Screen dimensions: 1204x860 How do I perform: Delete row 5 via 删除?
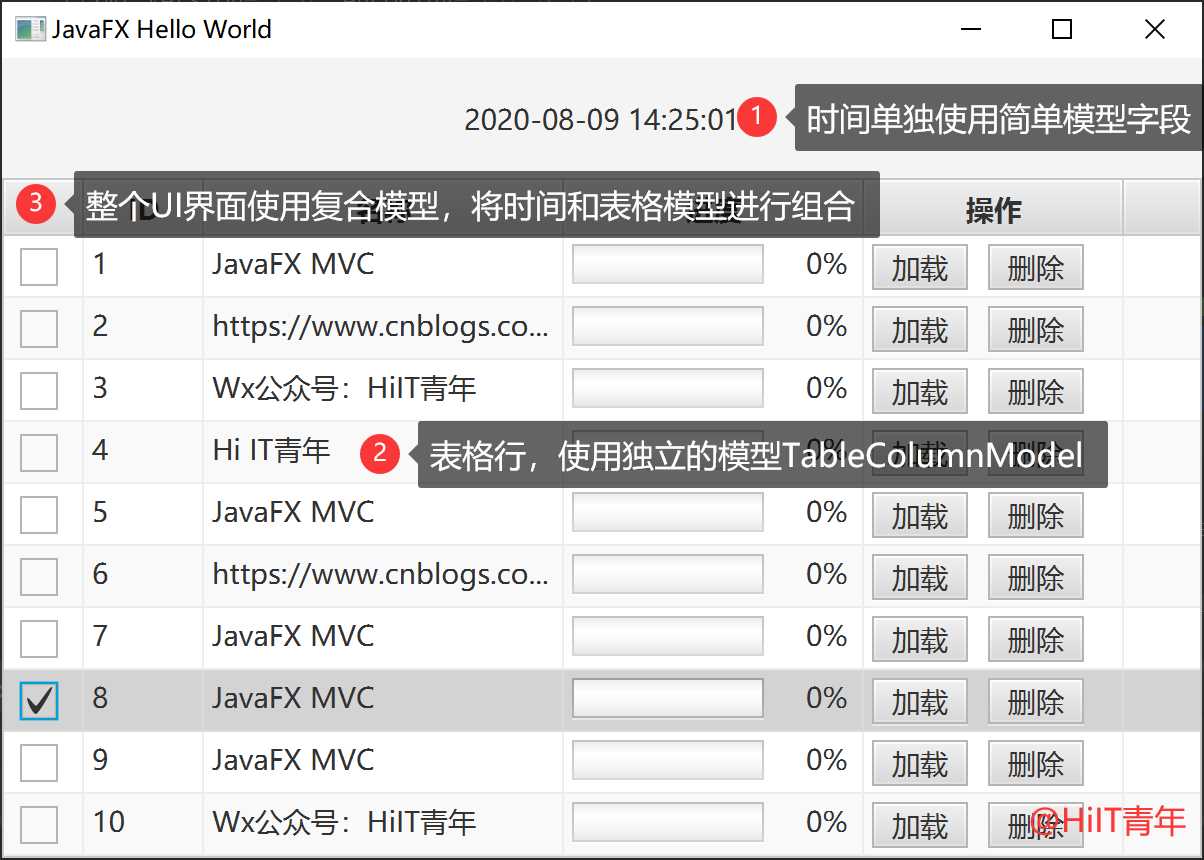[1035, 516]
